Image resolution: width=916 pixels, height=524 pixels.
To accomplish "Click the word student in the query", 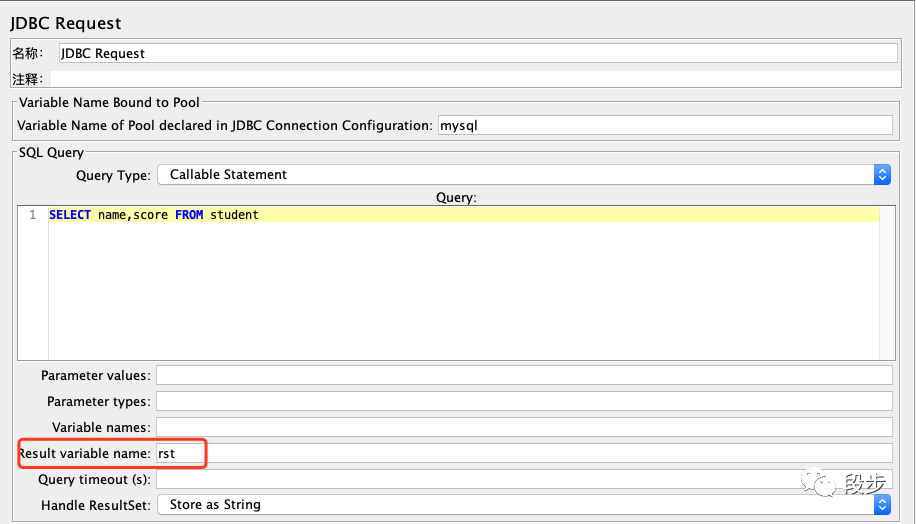I will [x=234, y=215].
